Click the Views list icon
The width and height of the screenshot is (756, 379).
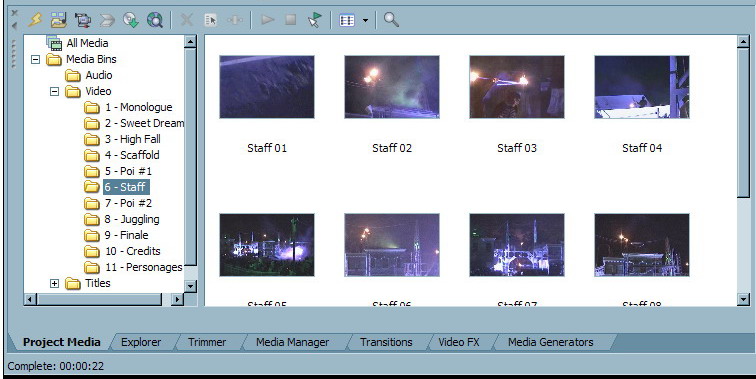tap(347, 20)
